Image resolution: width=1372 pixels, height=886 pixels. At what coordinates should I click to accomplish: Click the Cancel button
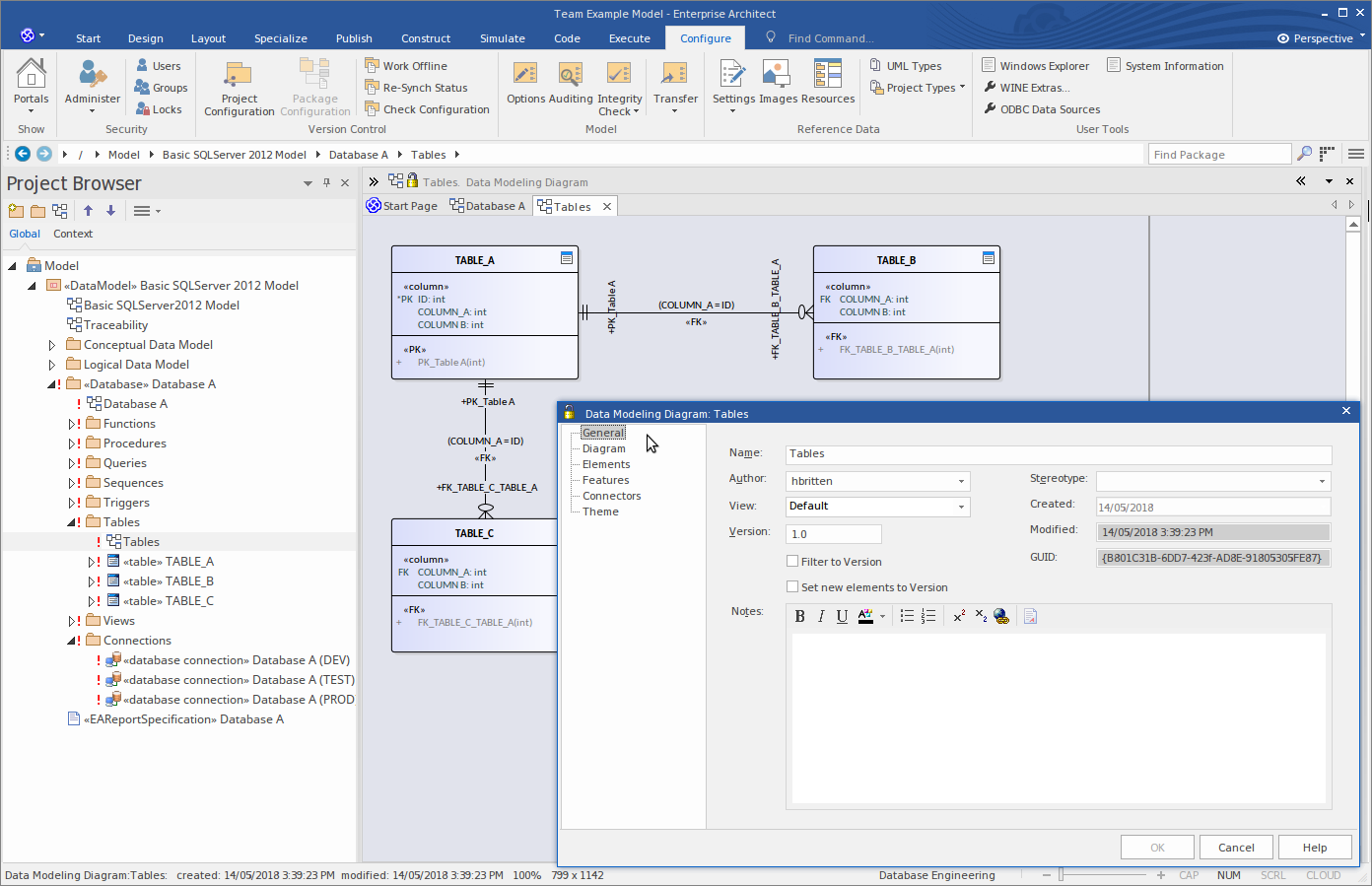point(1235,848)
